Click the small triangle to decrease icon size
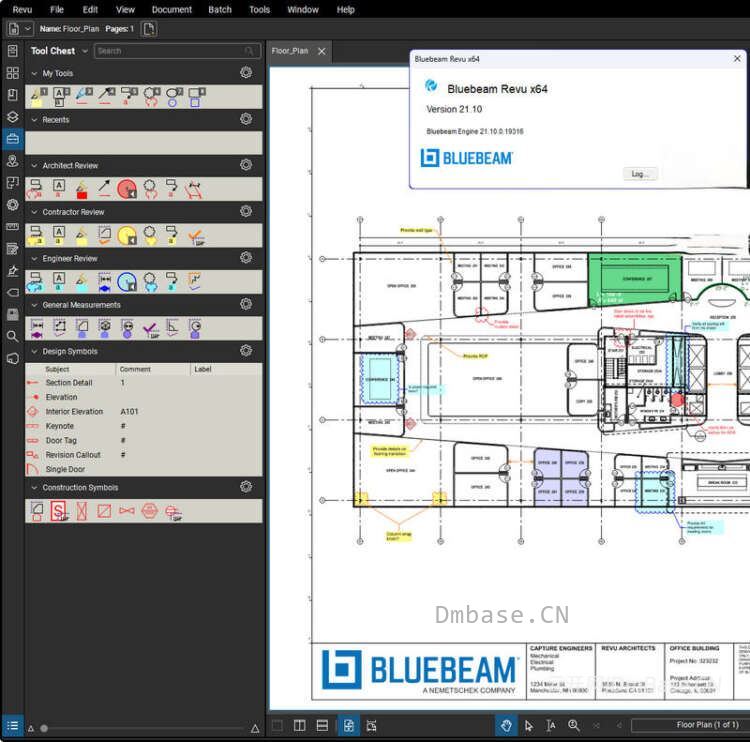 click(x=31, y=729)
